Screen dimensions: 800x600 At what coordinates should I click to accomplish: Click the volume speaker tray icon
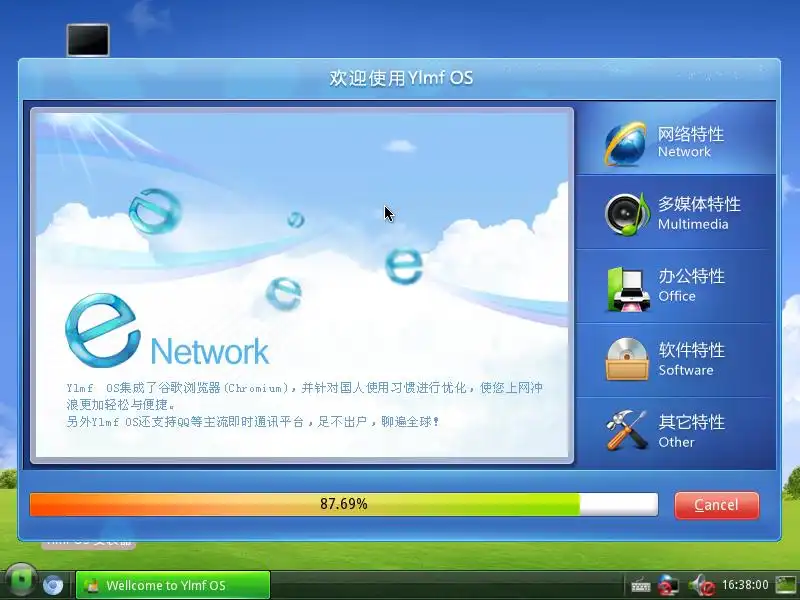point(701,585)
